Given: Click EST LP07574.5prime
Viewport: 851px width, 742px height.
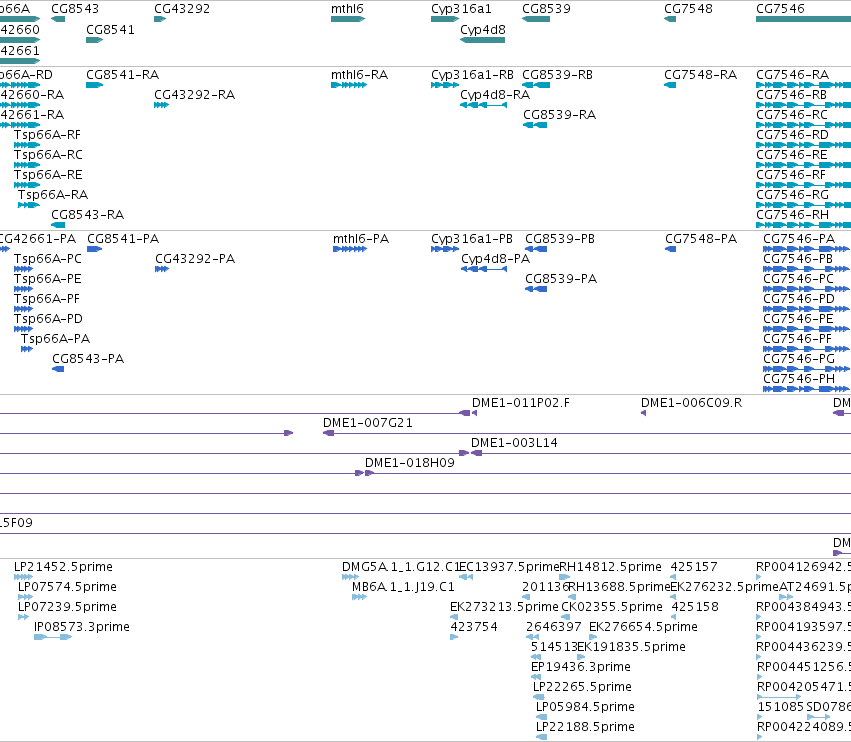Looking at the screenshot, I should [67, 587].
